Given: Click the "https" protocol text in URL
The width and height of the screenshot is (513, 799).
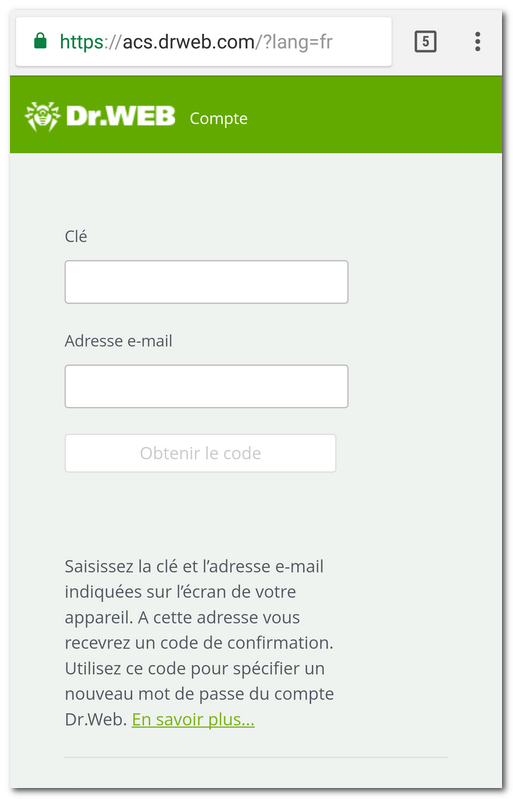Looking at the screenshot, I should click(x=82, y=42).
